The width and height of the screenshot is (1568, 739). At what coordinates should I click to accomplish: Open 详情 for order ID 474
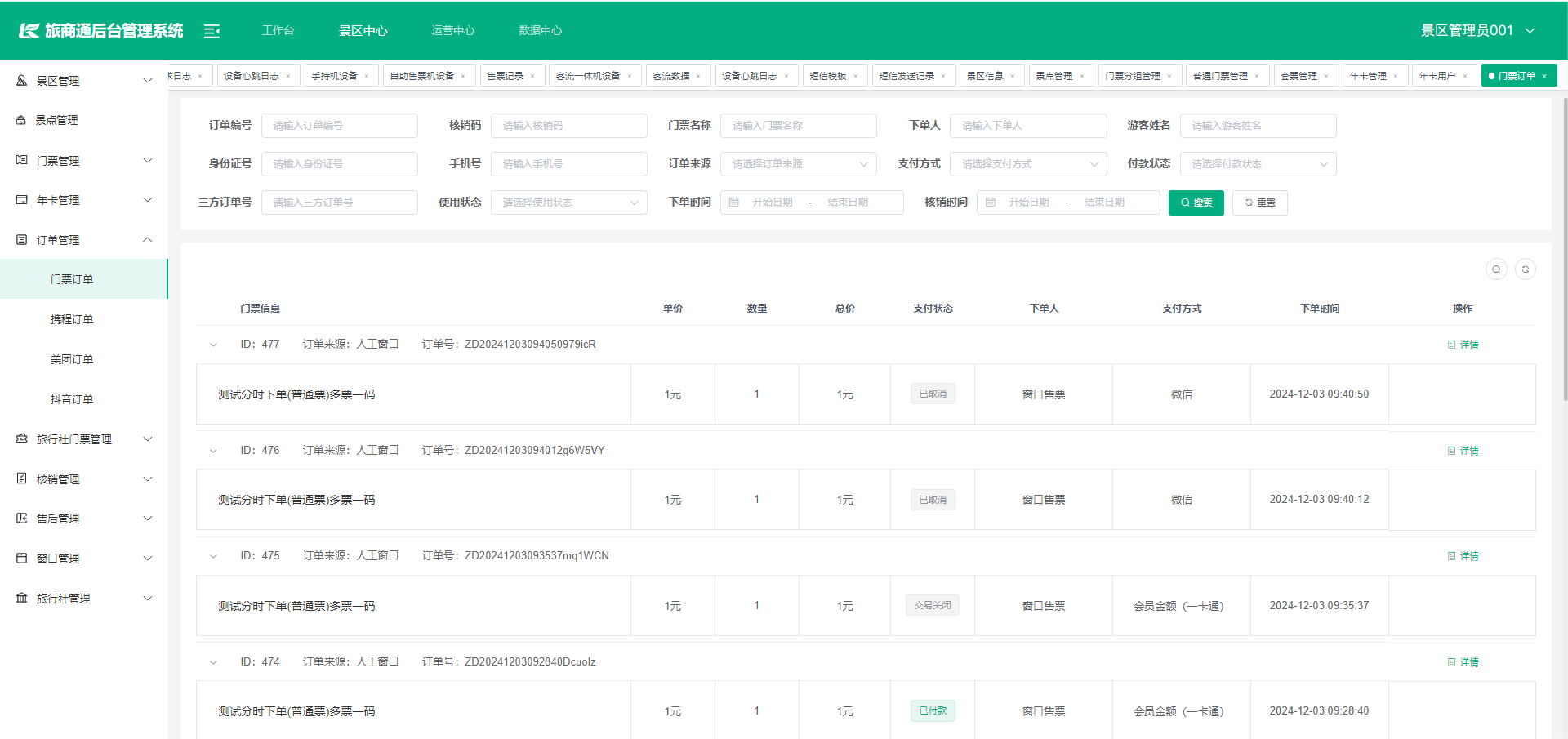(x=1463, y=662)
